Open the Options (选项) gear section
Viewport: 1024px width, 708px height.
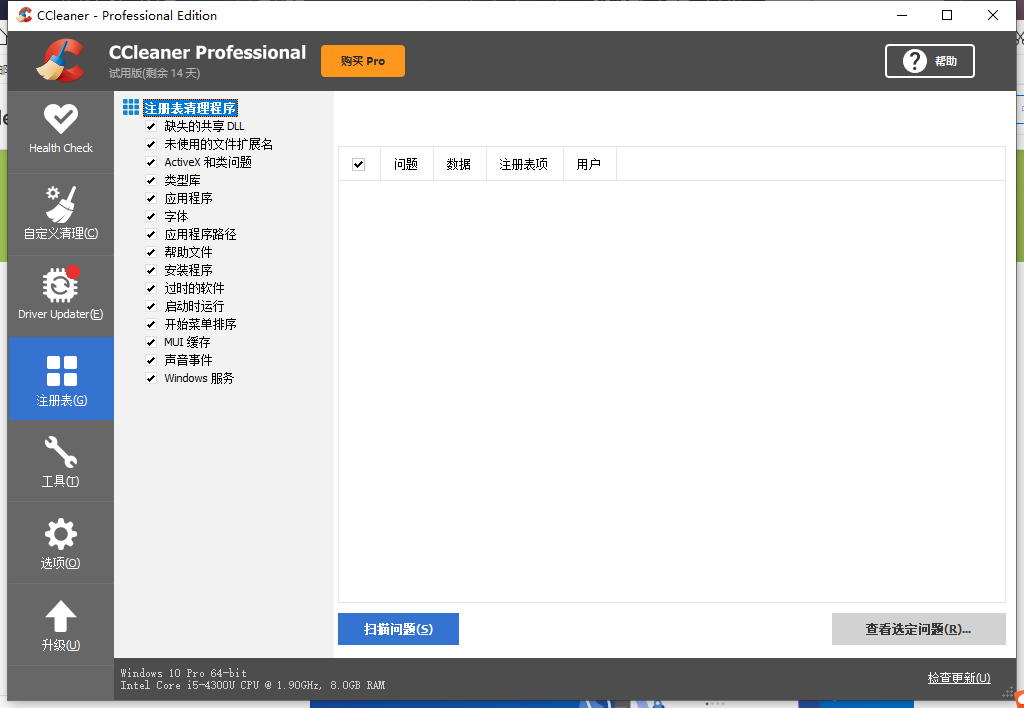61,543
